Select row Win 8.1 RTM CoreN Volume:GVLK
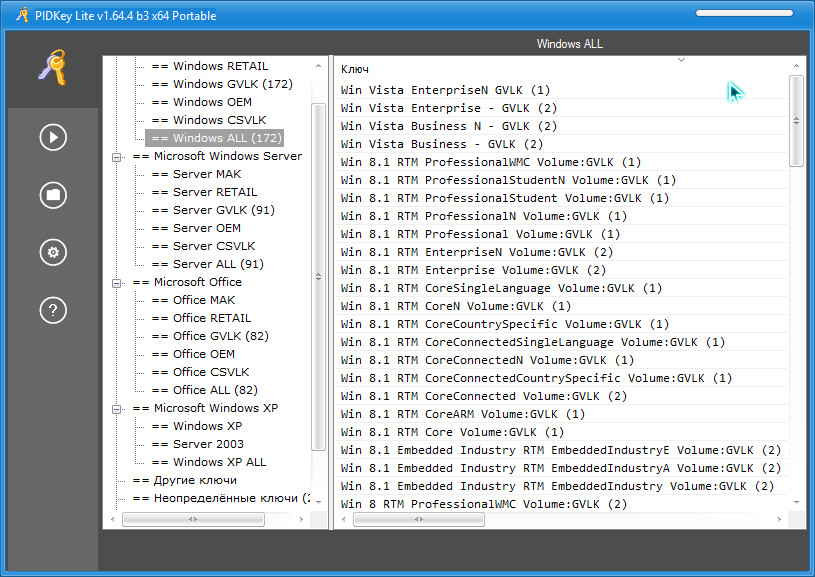 click(x=561, y=306)
